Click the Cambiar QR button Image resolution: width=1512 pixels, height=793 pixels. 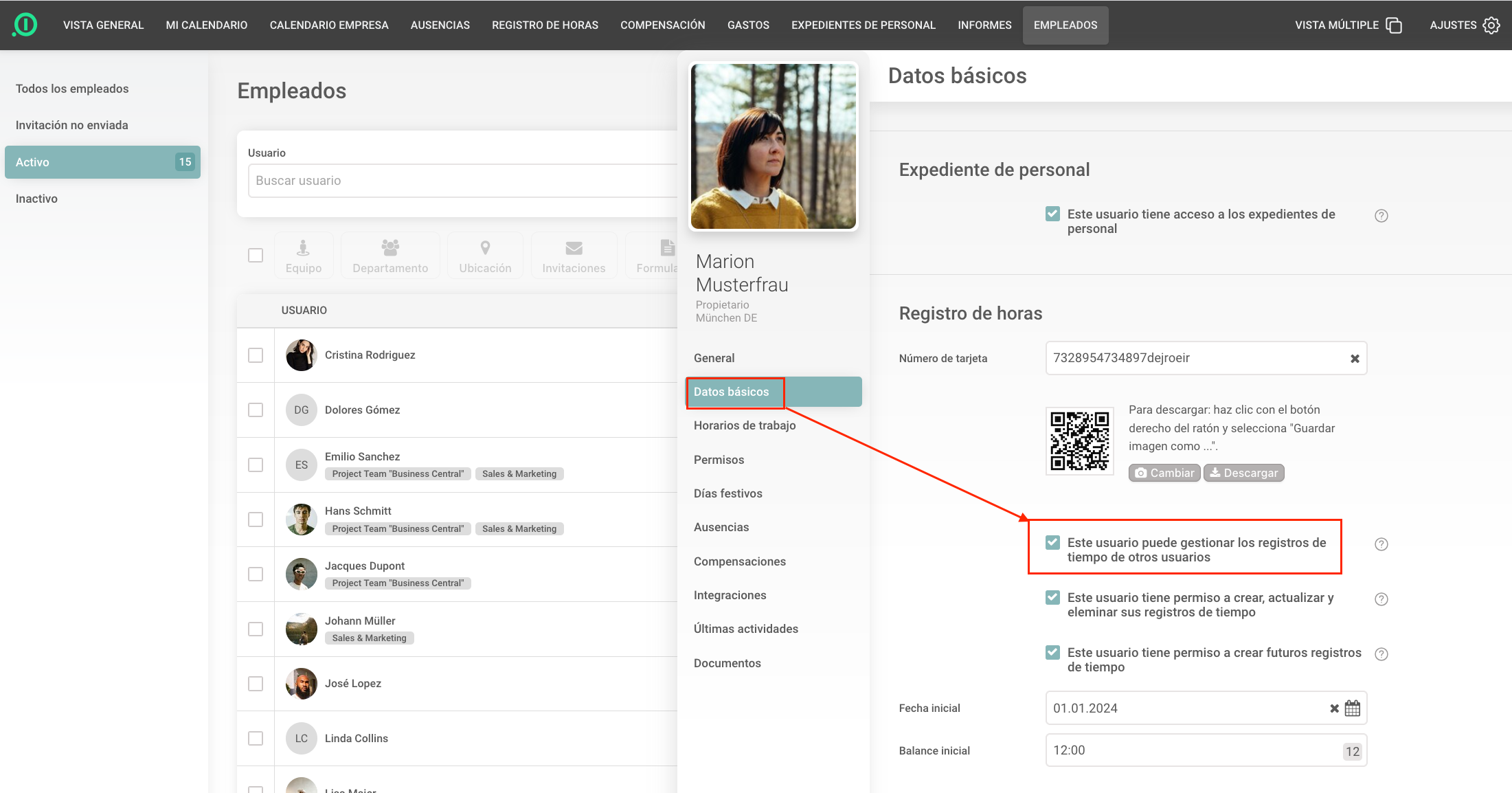click(1164, 473)
